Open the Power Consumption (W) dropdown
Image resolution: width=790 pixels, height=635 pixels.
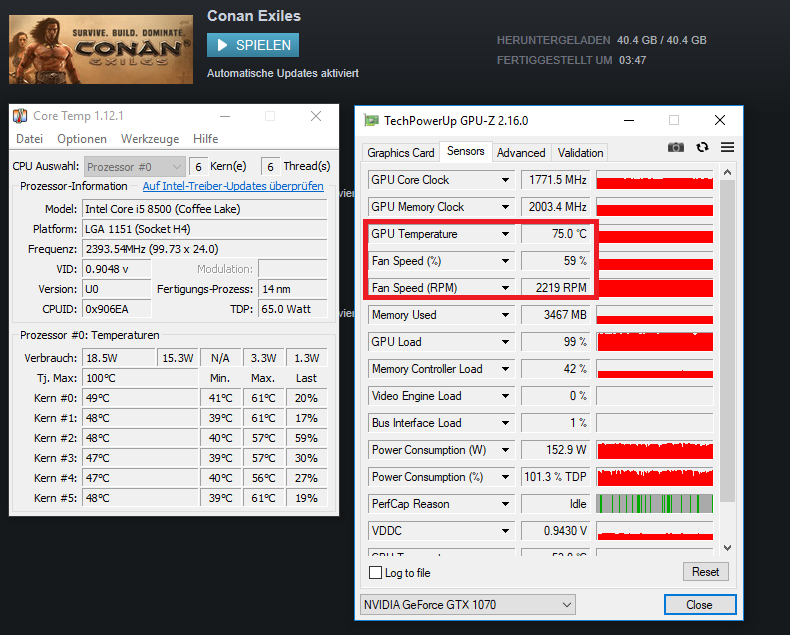click(505, 450)
